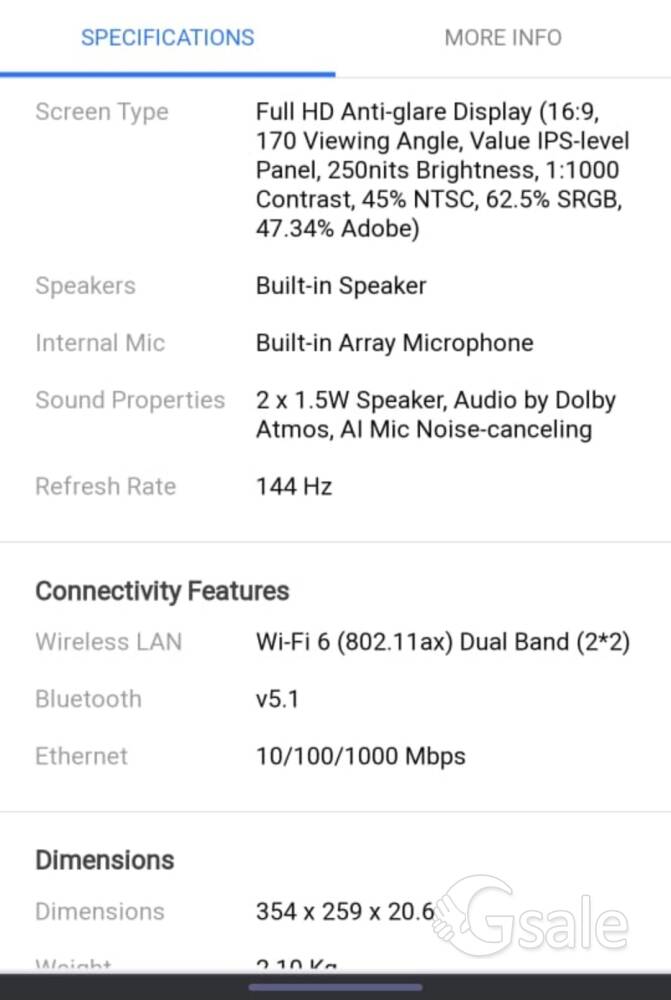
Task: Tap the Wireless LAN label
Action: click(x=108, y=642)
